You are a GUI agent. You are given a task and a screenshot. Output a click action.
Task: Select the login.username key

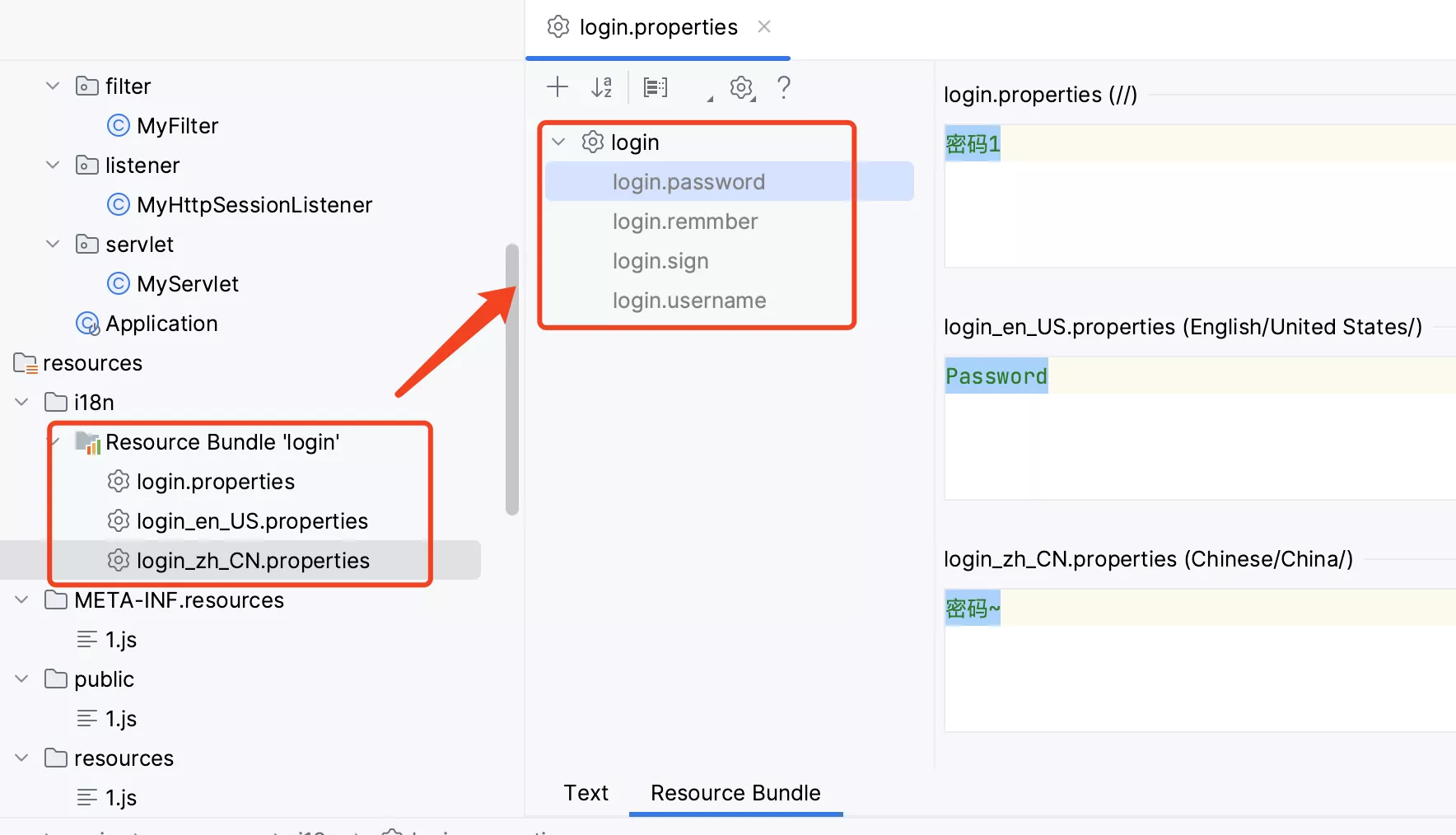click(x=689, y=301)
